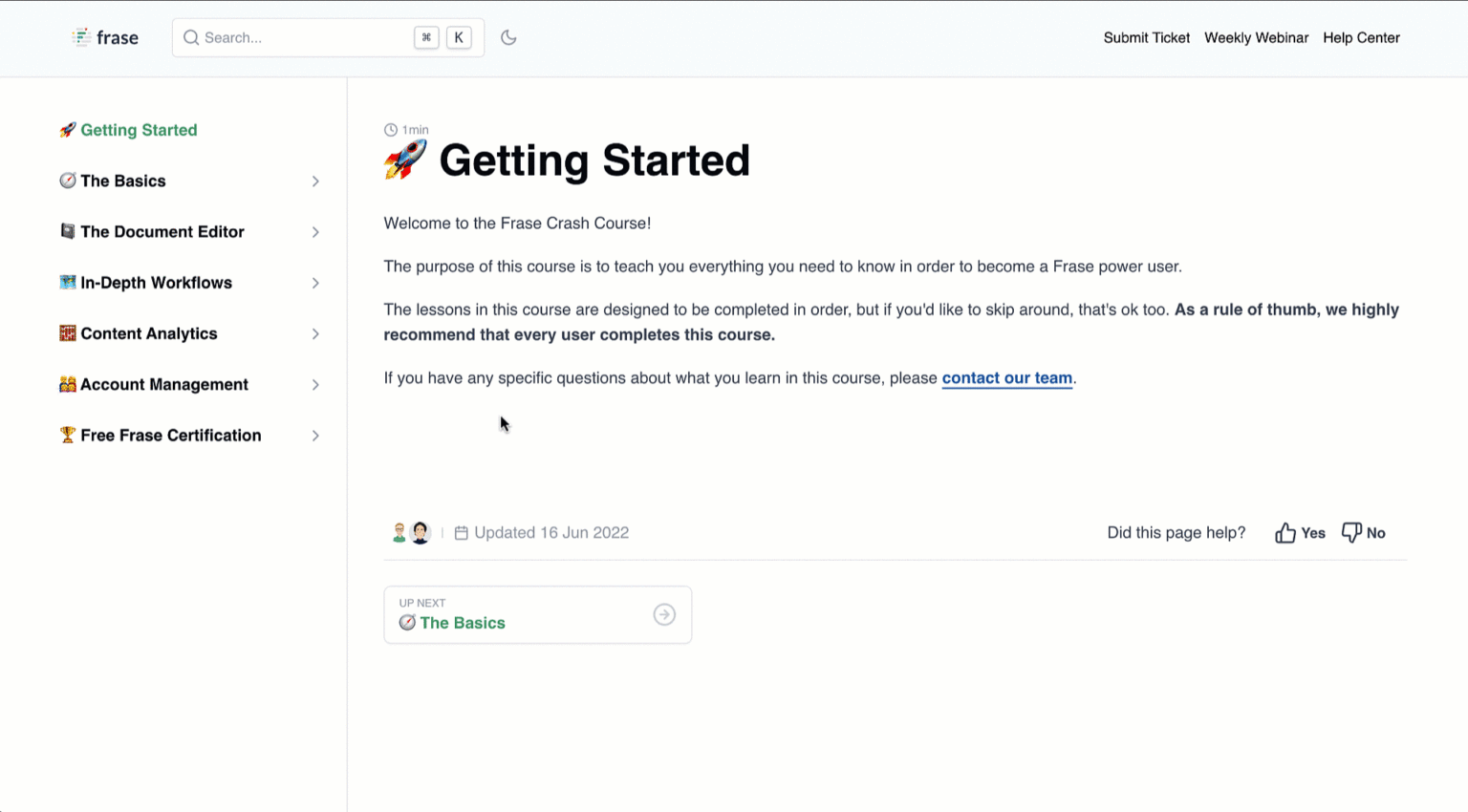Click the author avatars beside the update date
This screenshot has height=812, width=1468.
coord(411,533)
